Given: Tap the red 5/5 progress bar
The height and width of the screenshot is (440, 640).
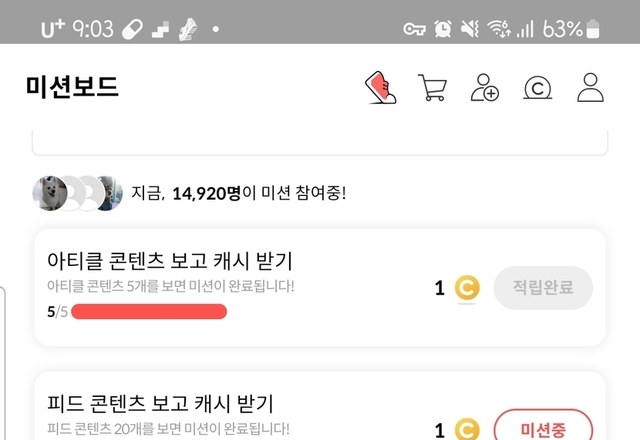Looking at the screenshot, I should click(149, 311).
